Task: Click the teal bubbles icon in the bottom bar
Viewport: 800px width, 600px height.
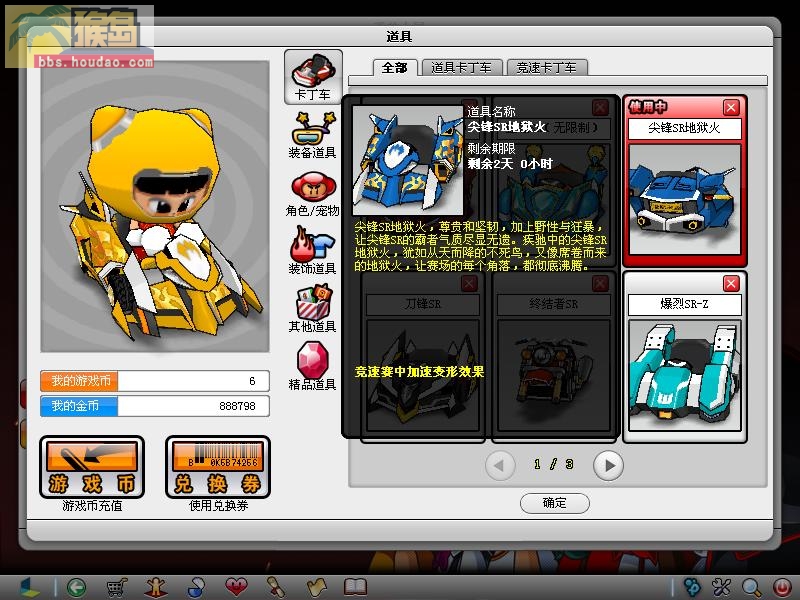Action: tap(692, 587)
